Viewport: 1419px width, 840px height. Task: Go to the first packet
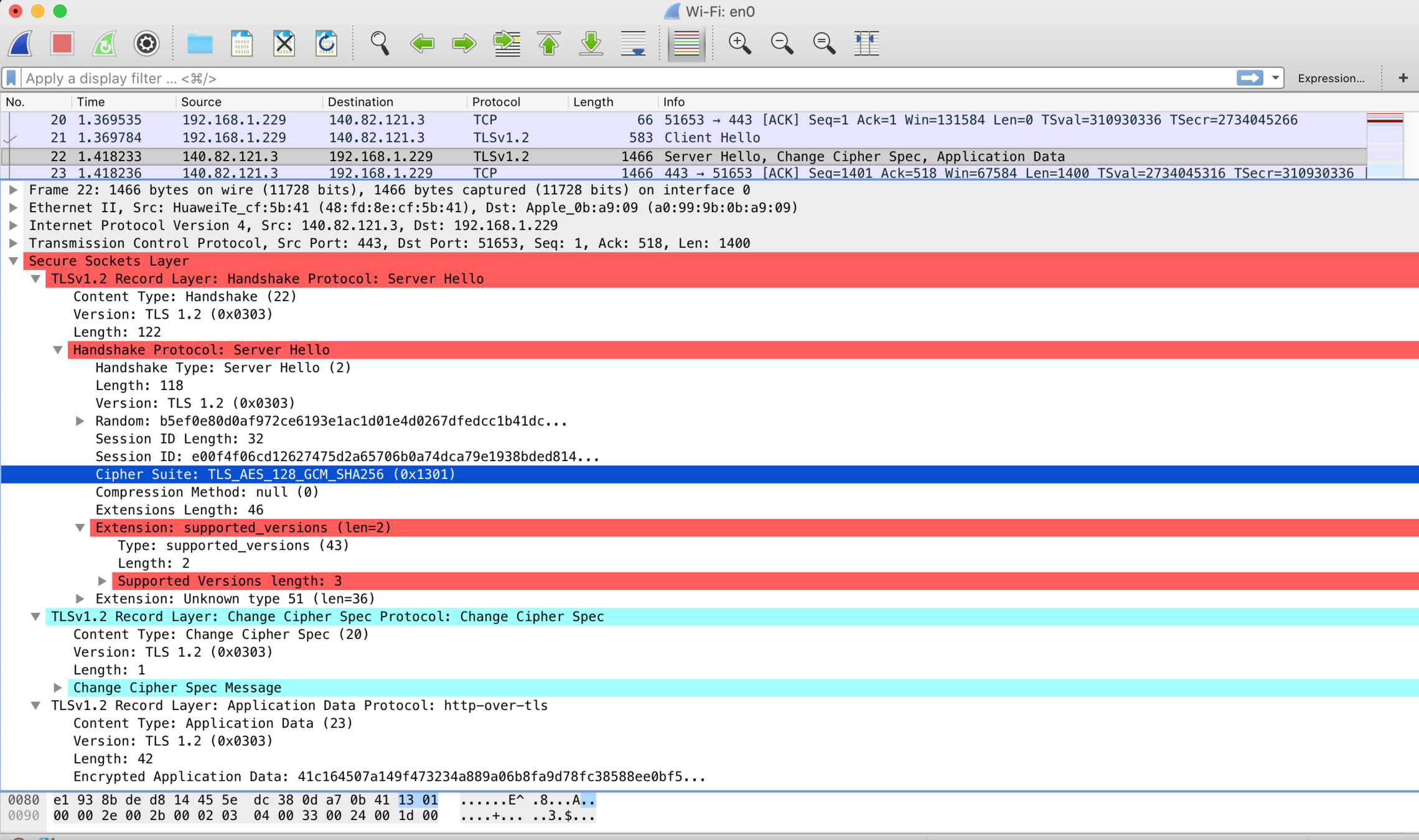(x=549, y=43)
